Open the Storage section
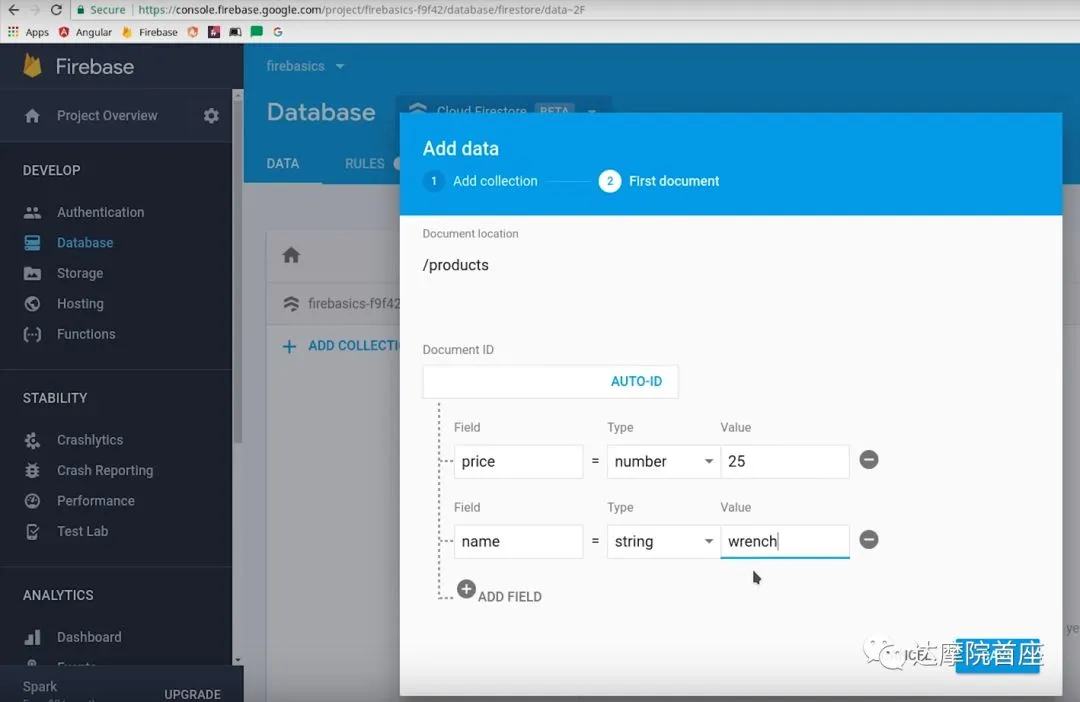Viewport: 1080px width, 702px height. pyautogui.click(x=80, y=273)
